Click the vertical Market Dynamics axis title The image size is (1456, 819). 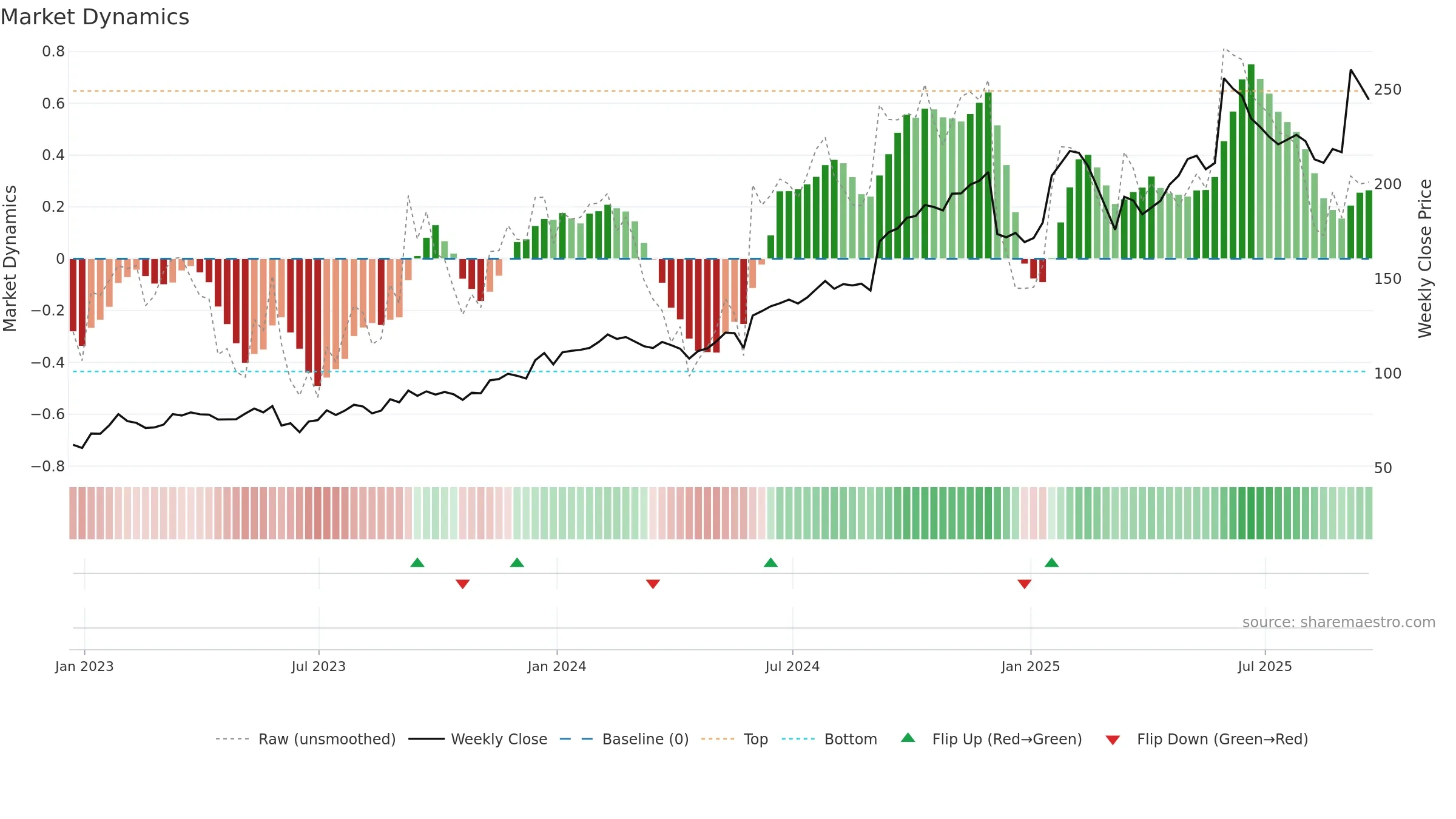(10, 258)
